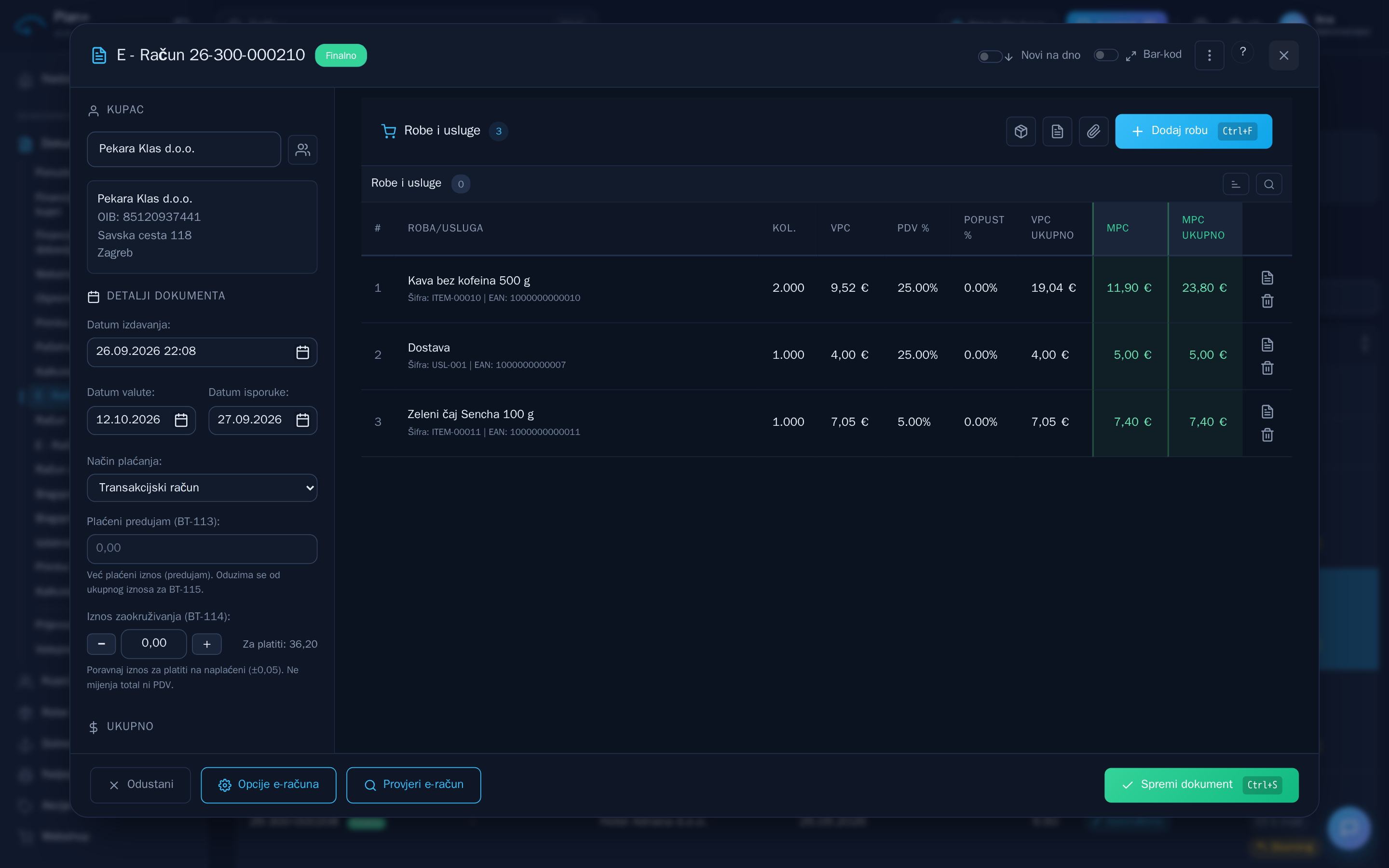Open details for Kava bez kofeina row
The height and width of the screenshot is (868, 1389).
(x=1267, y=278)
